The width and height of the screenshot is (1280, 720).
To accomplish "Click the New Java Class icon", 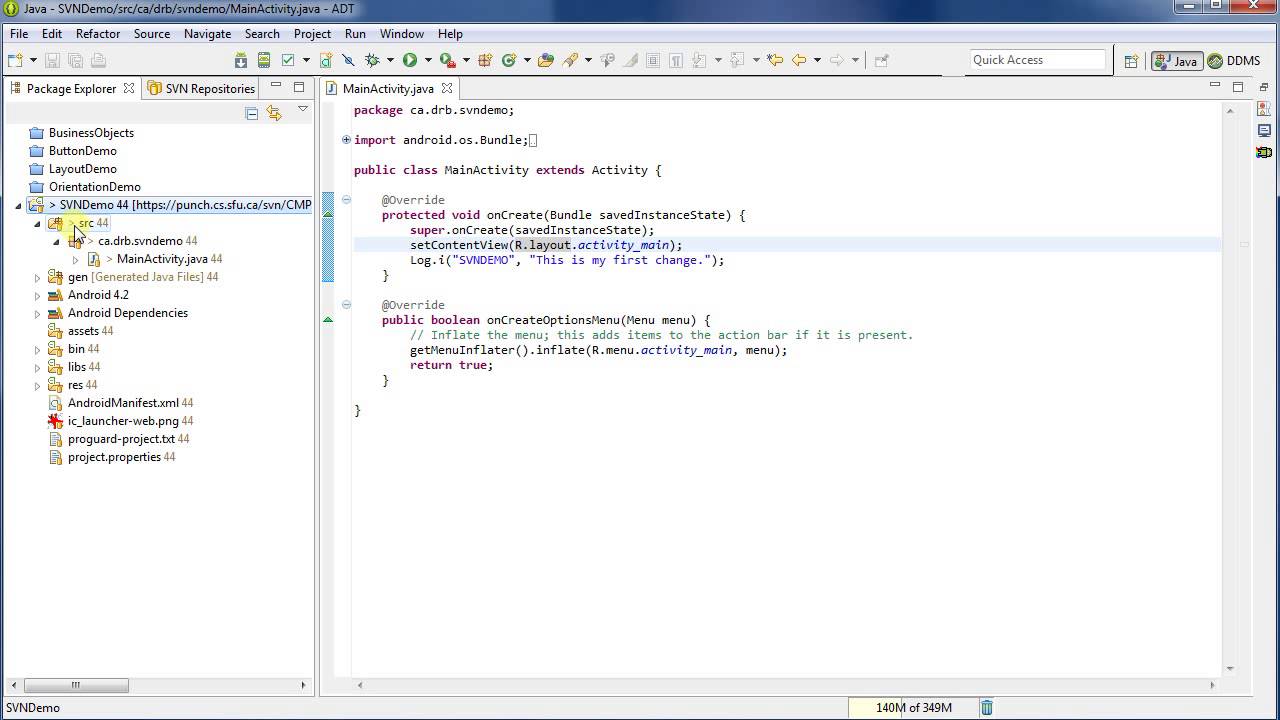I will click(509, 60).
